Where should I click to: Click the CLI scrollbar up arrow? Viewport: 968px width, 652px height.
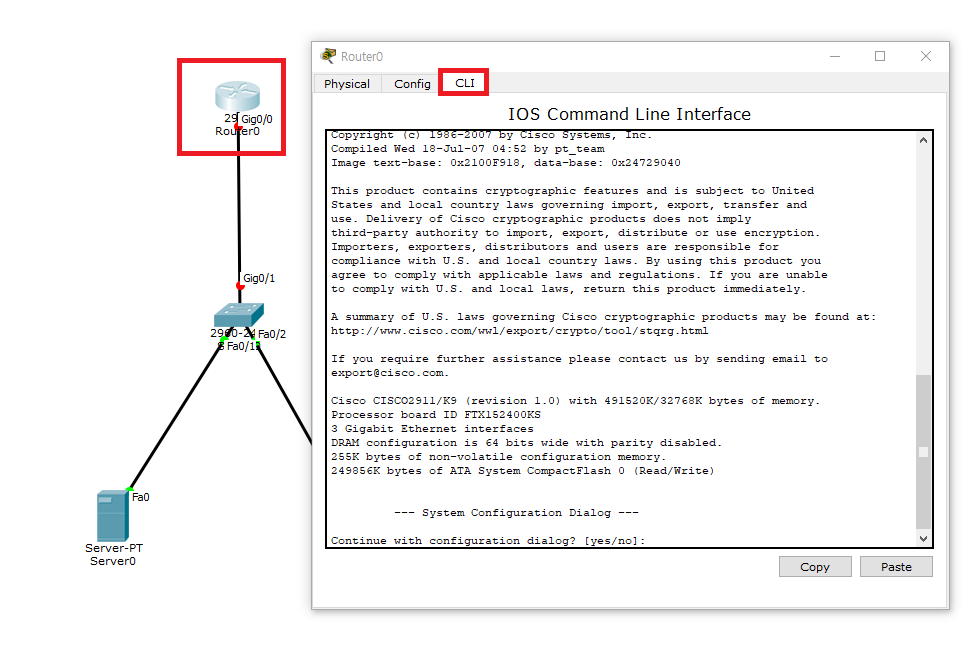pyautogui.click(x=923, y=140)
